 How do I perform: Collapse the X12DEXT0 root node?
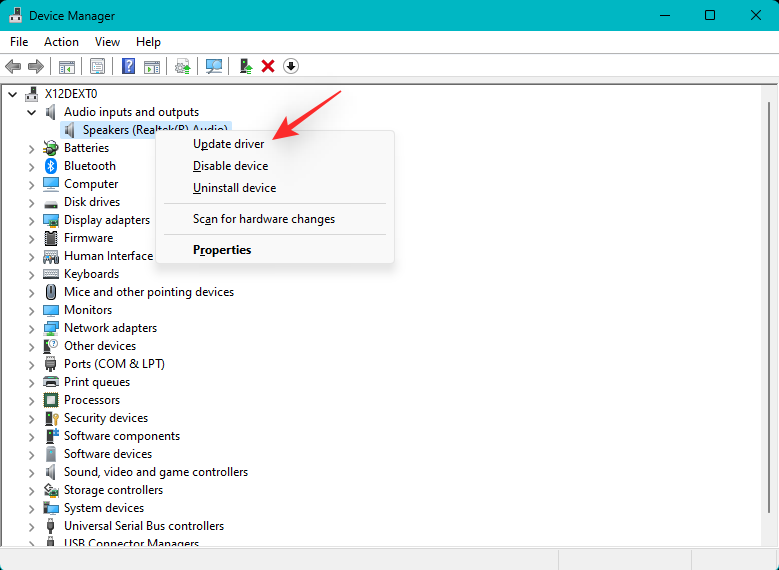click(x=13, y=94)
